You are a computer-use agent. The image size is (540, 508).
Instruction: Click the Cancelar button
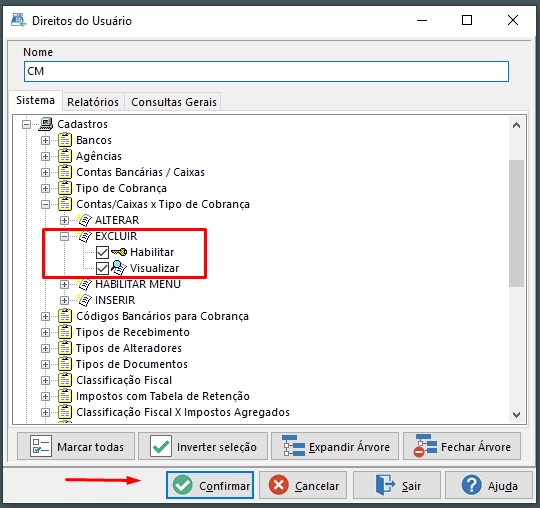tap(303, 485)
